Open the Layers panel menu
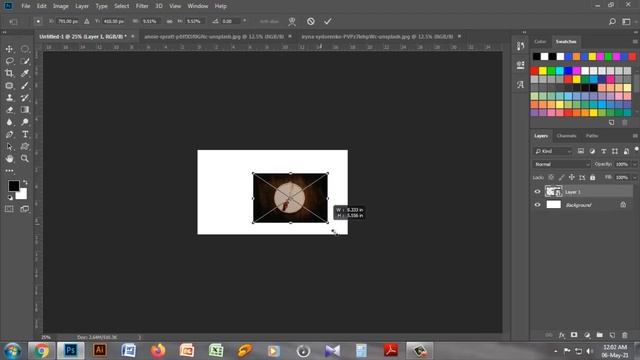The height and width of the screenshot is (360, 640). (x=635, y=136)
